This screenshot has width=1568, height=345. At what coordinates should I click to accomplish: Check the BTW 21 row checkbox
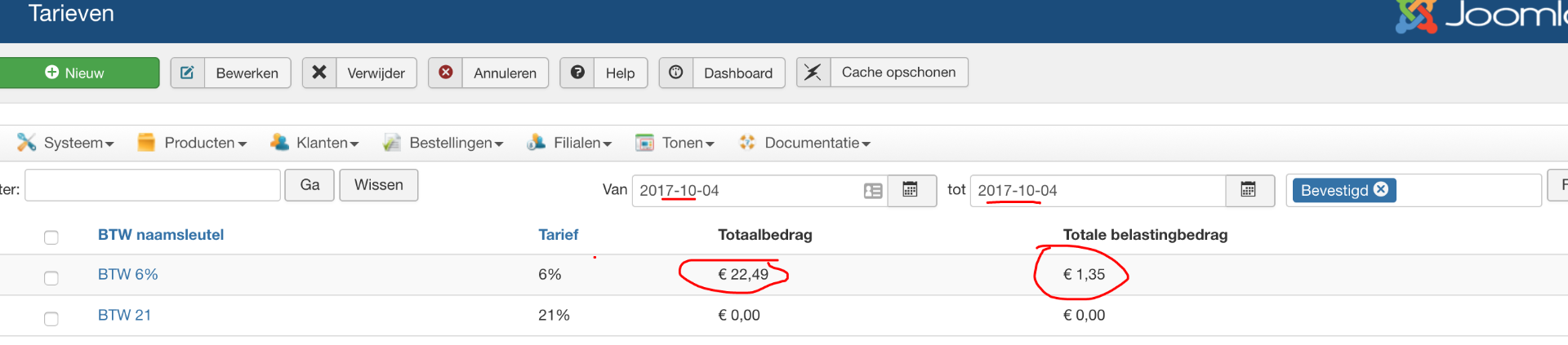[51, 319]
